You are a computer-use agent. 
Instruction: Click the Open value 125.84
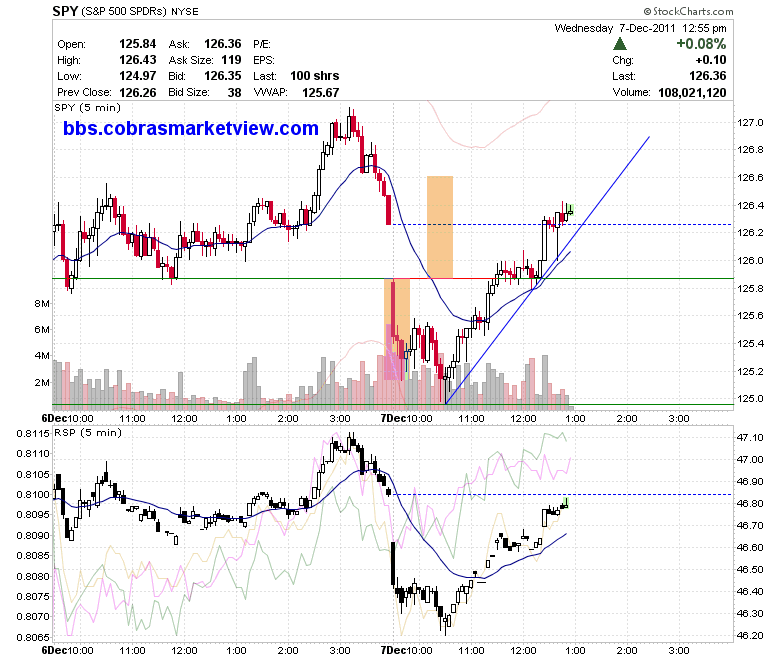tap(137, 44)
